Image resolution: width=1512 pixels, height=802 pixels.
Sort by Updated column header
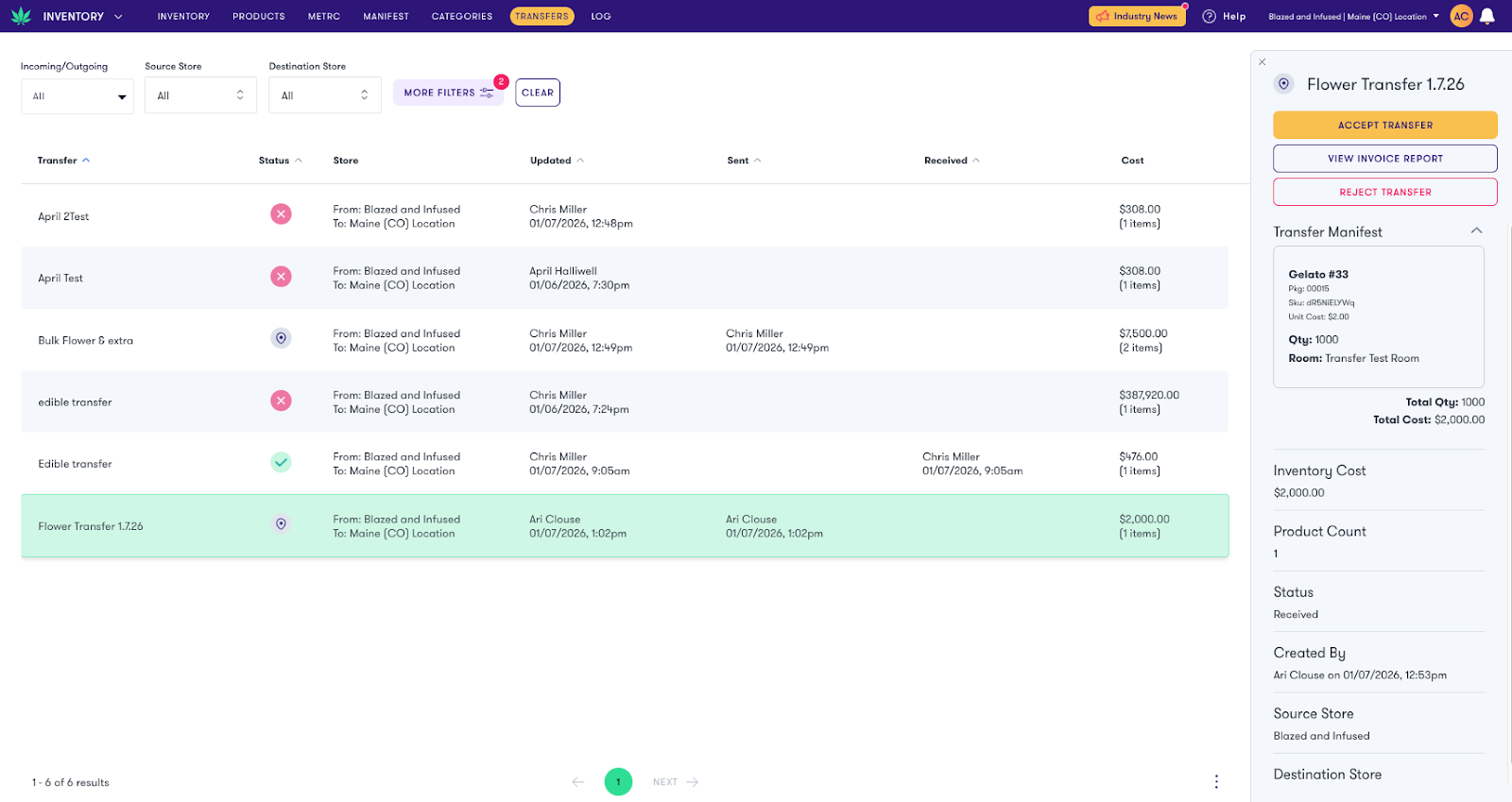(x=558, y=161)
